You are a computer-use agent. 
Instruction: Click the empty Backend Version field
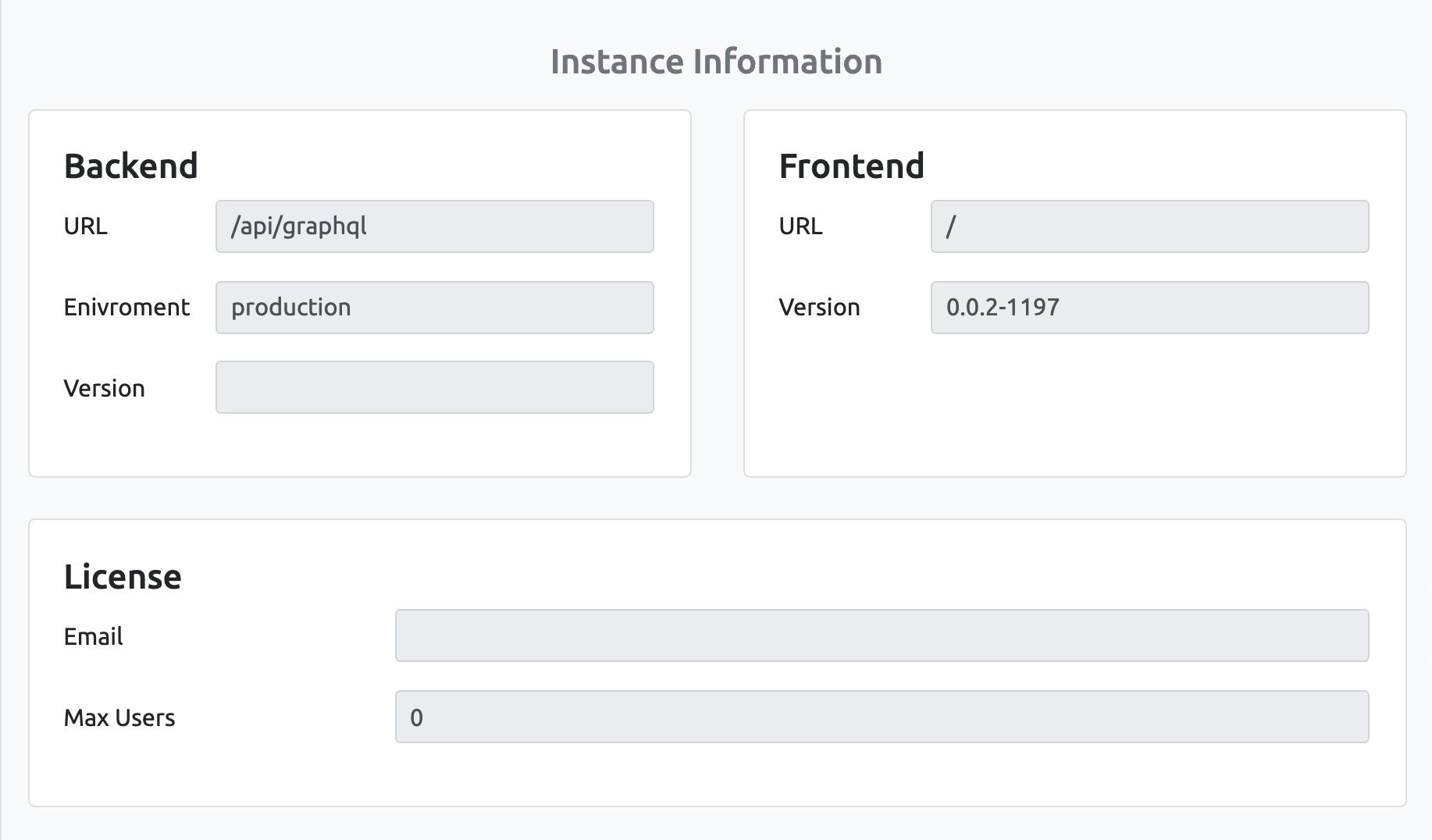(x=434, y=386)
